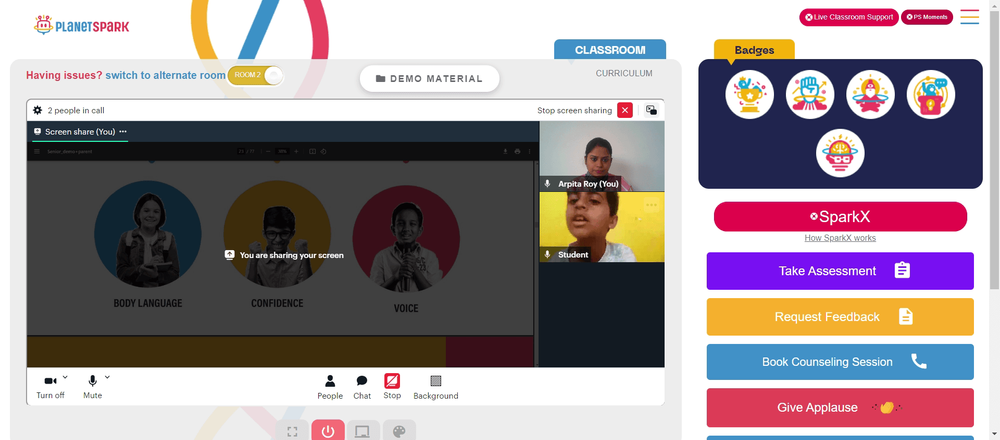Click the SparkX button
1000x440 pixels.
(840, 217)
